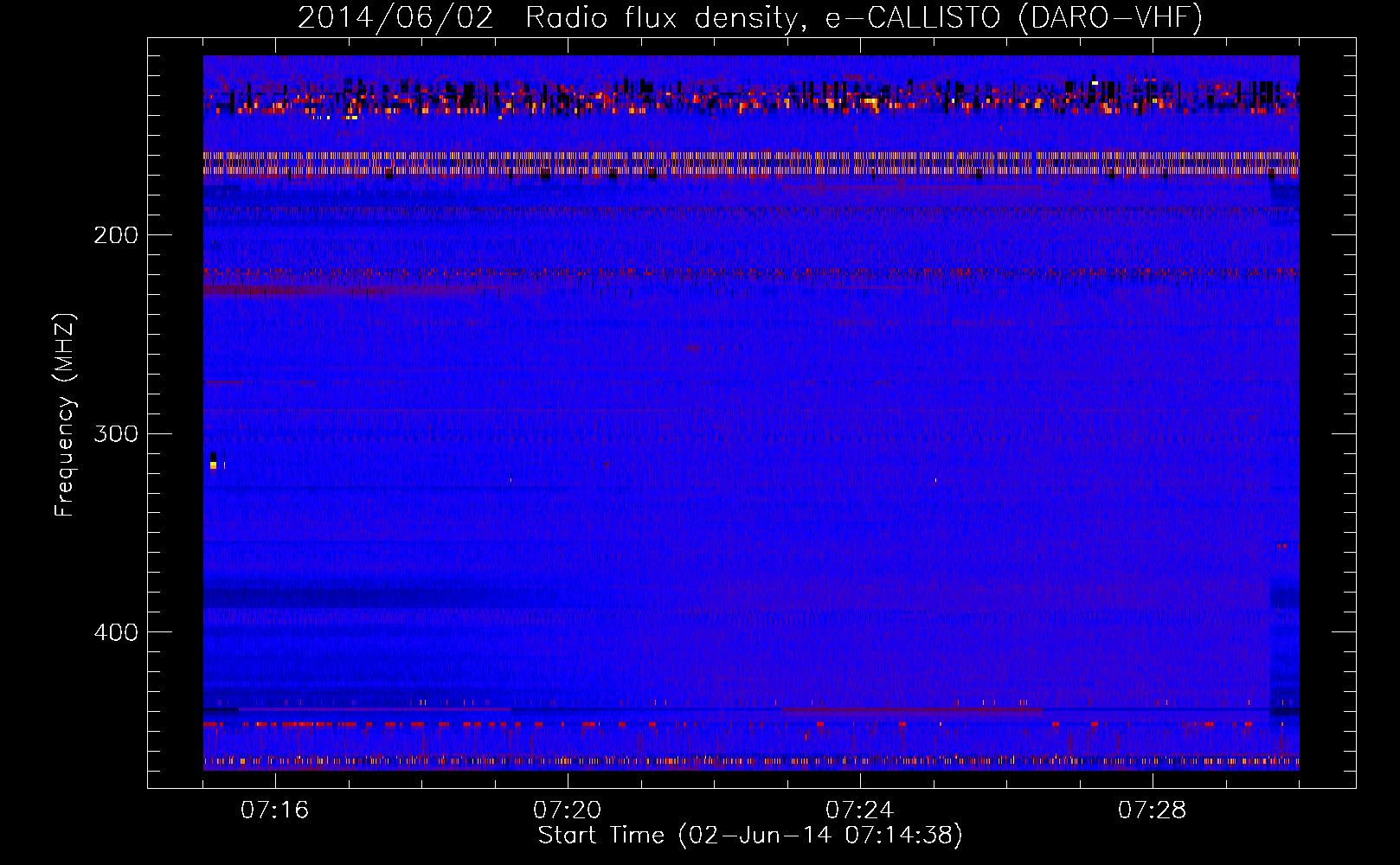Click the "Start Time (02-Jun-14 07:14:38)" label
The image size is (1400, 865).
coord(750,836)
